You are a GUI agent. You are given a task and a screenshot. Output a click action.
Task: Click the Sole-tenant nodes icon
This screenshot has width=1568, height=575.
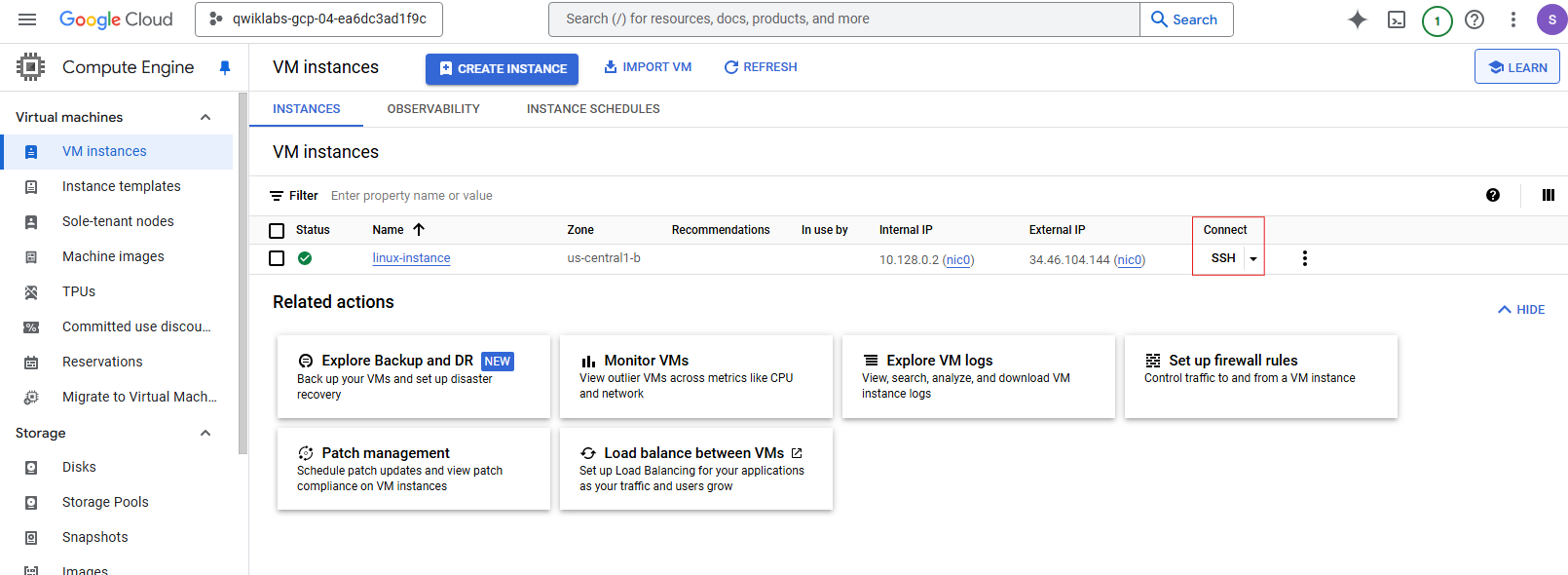coord(31,222)
